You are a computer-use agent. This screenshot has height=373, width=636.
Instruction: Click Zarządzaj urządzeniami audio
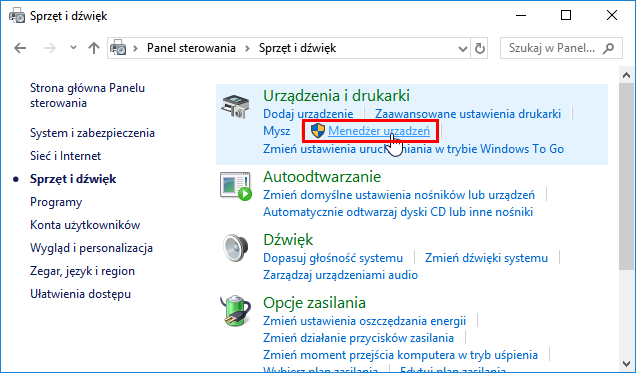click(340, 275)
